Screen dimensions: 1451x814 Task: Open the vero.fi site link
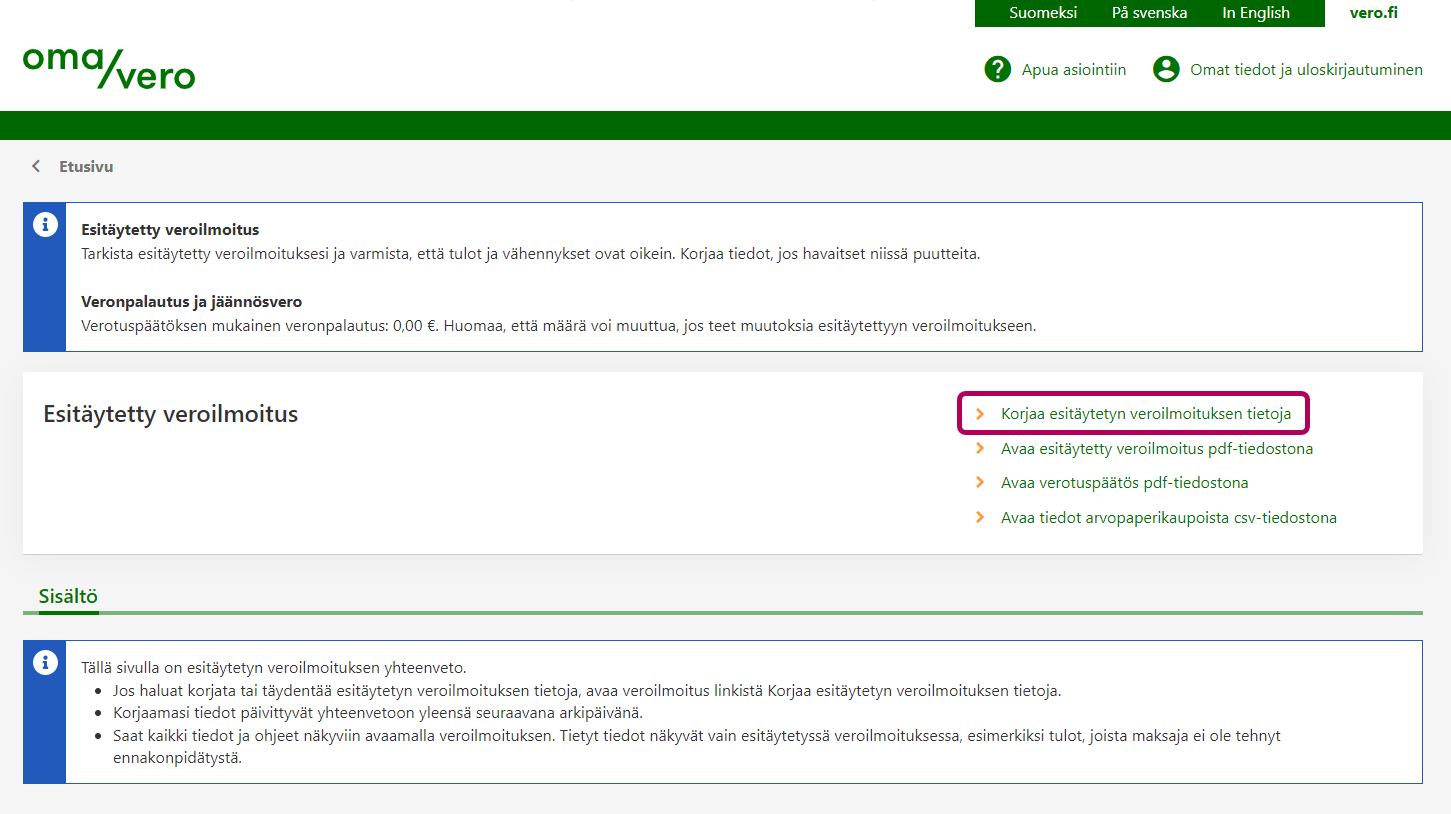(1373, 13)
